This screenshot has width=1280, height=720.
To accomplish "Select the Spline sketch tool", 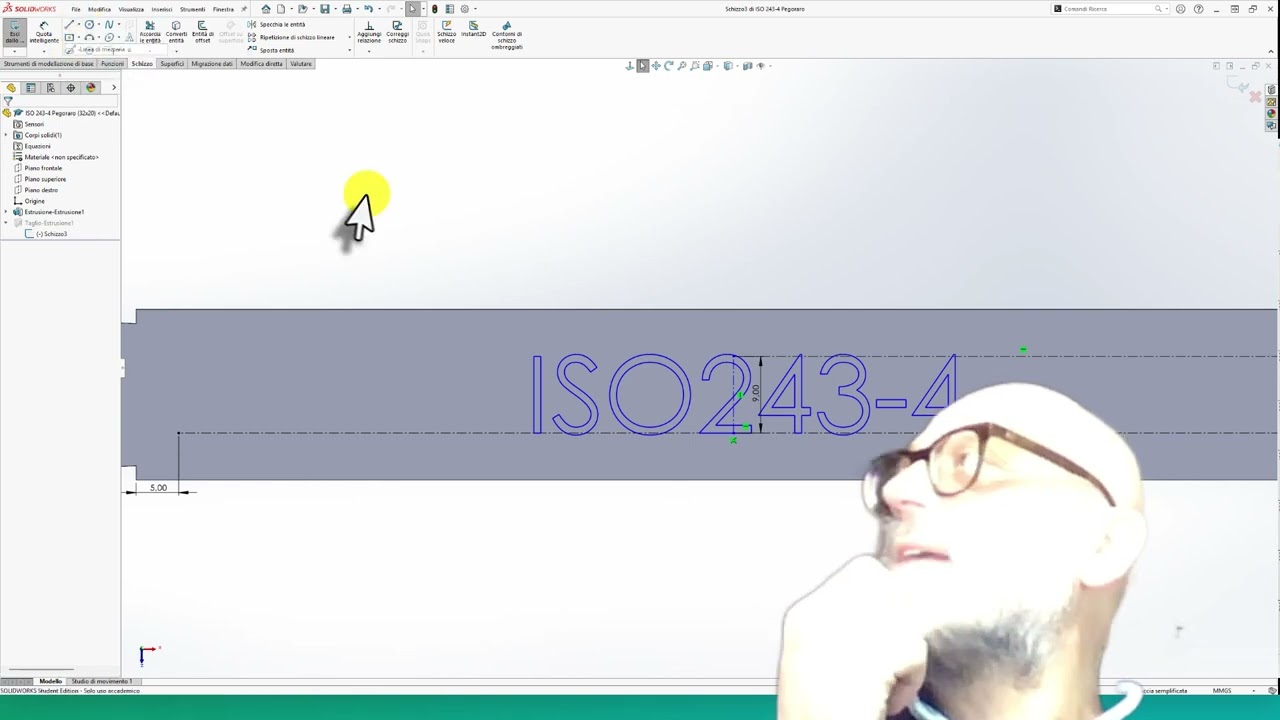I will coord(109,25).
